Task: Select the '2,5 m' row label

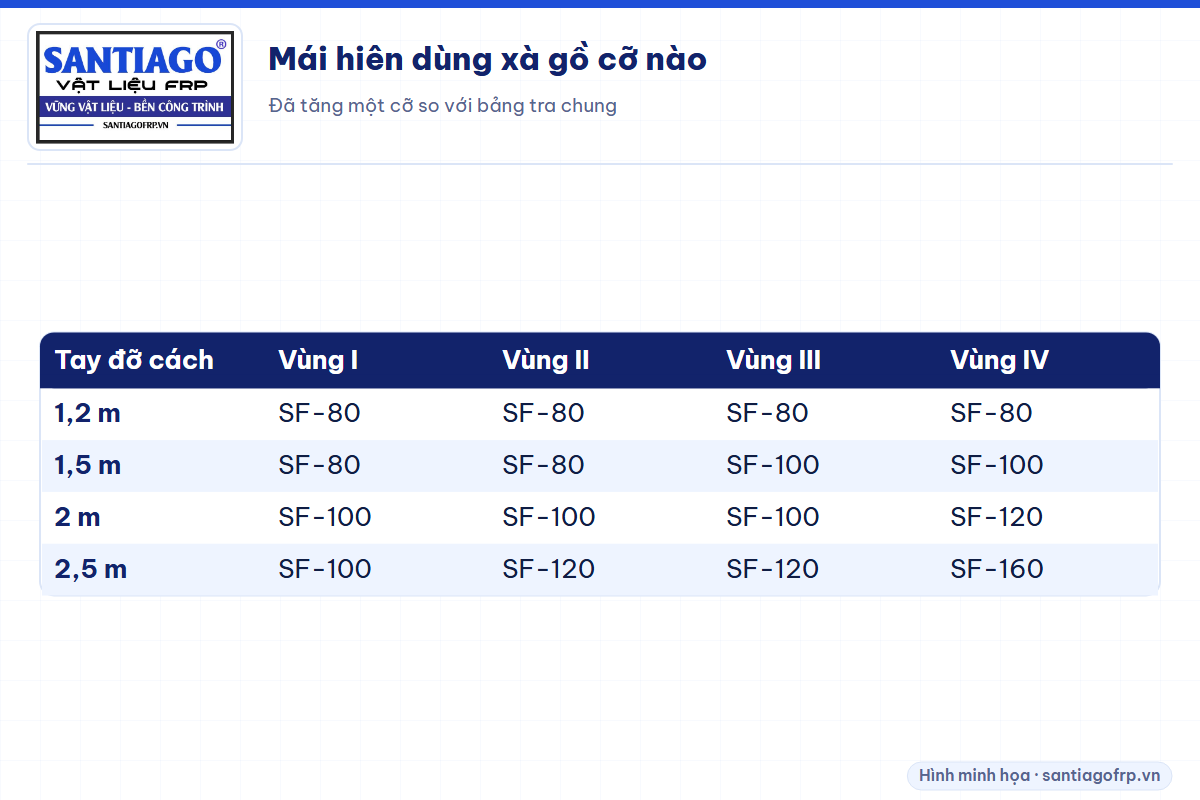Action: click(91, 569)
